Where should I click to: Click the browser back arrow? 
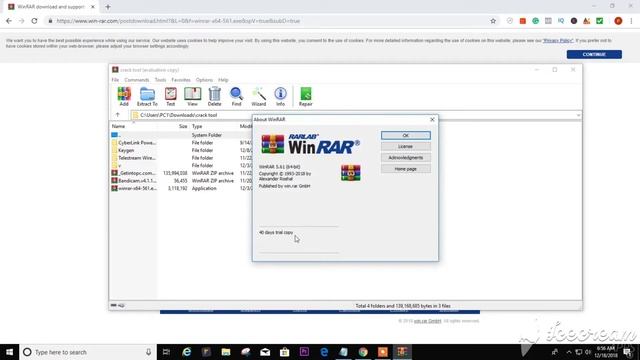(9, 21)
